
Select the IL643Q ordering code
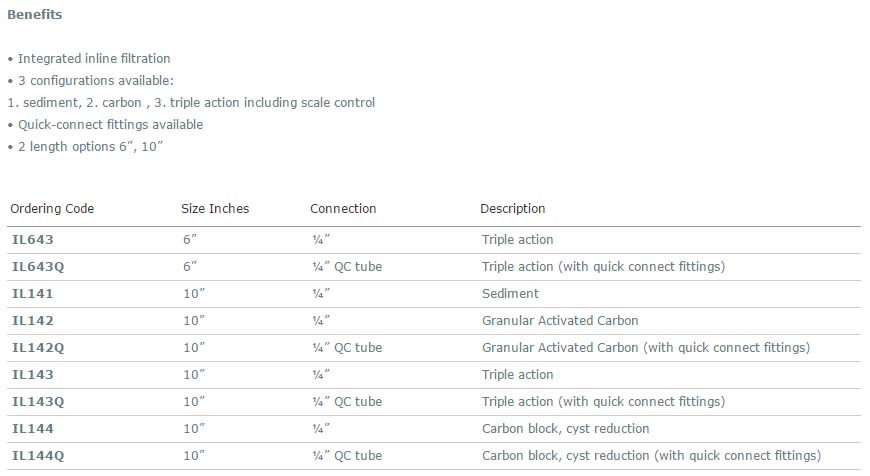pyautogui.click(x=38, y=267)
